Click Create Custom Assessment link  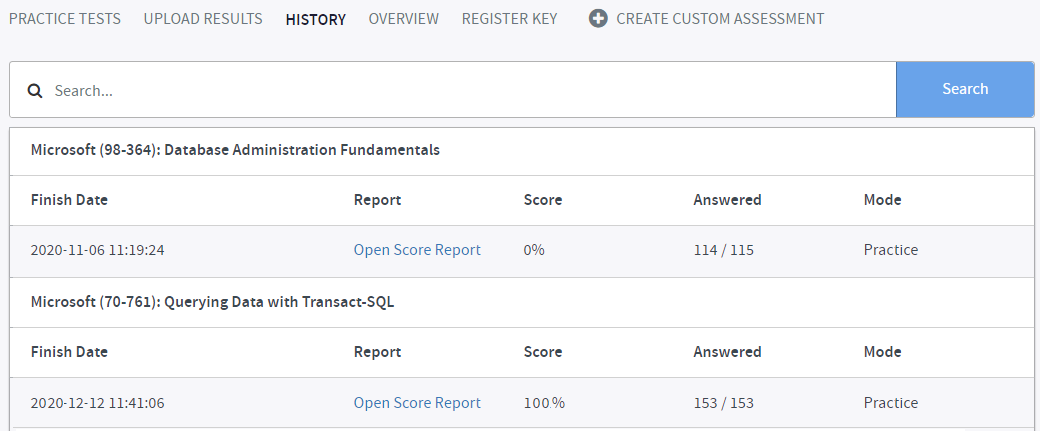coord(720,19)
